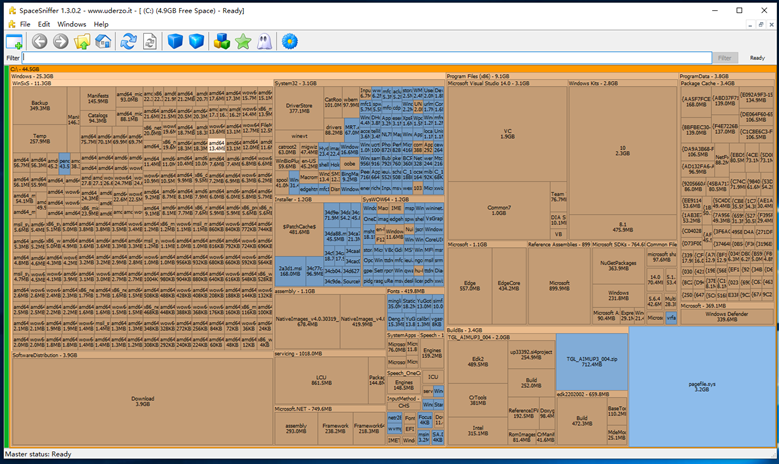
Task: Select the DriverStore 377.1MB block
Action: (299, 108)
